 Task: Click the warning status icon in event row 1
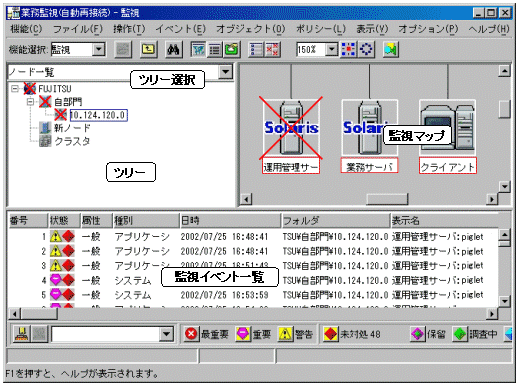pos(56,236)
